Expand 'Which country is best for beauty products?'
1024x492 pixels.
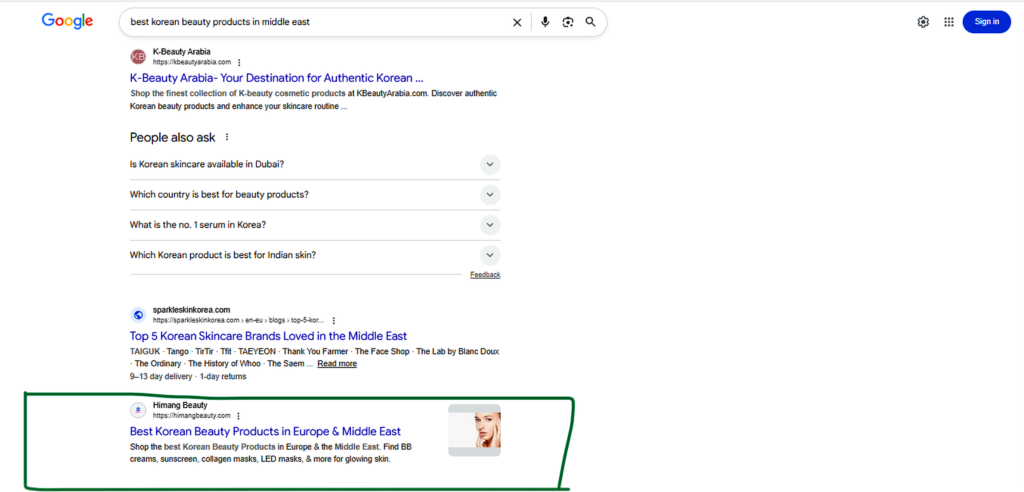pos(315,195)
